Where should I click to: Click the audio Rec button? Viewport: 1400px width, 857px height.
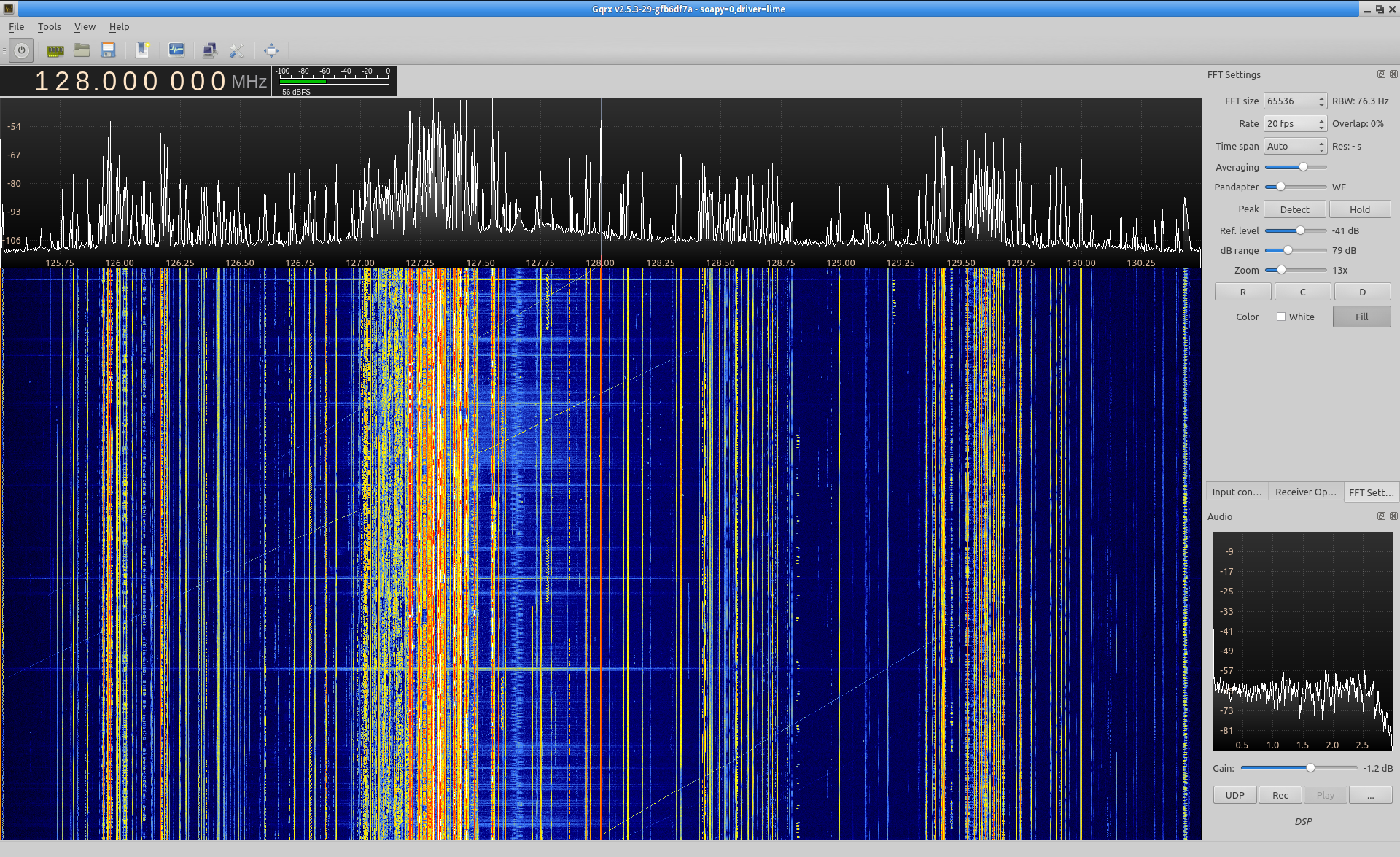1280,795
